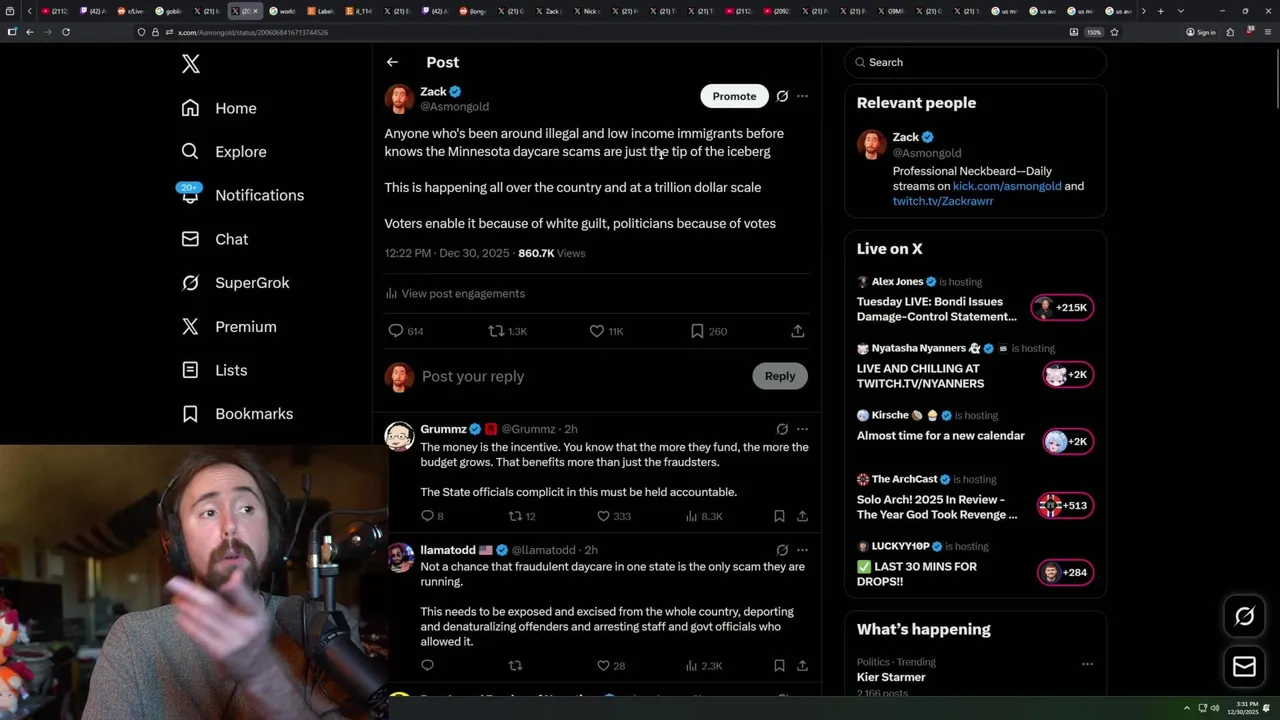Open the floating messages button
Image resolution: width=1280 pixels, height=720 pixels.
click(1244, 667)
